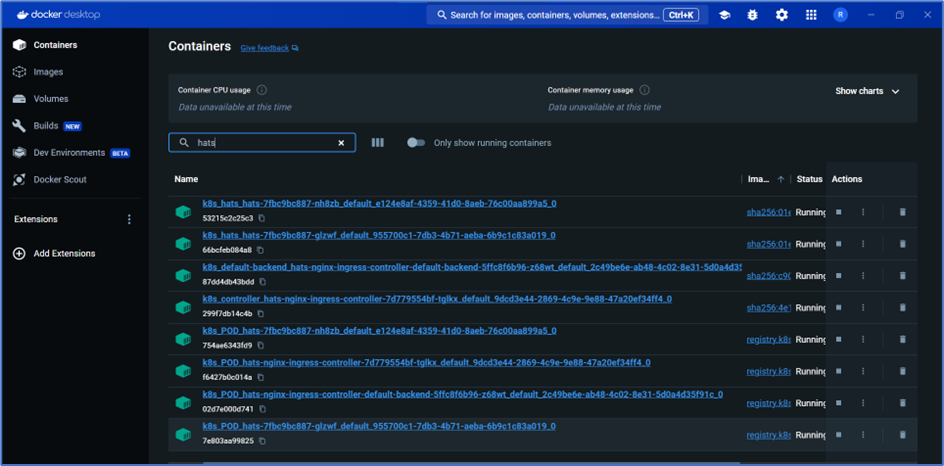Sort by the Name column header
The image size is (944, 466).
tap(186, 179)
